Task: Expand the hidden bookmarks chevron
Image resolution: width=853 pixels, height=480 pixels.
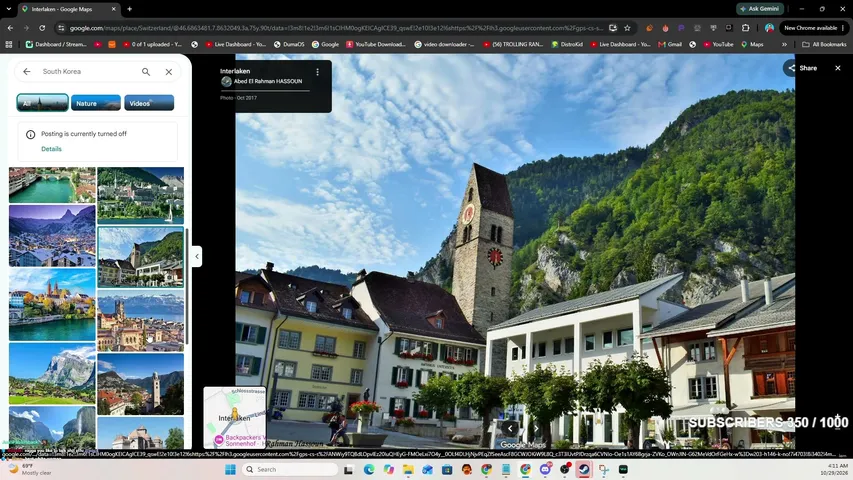Action: pyautogui.click(x=784, y=44)
